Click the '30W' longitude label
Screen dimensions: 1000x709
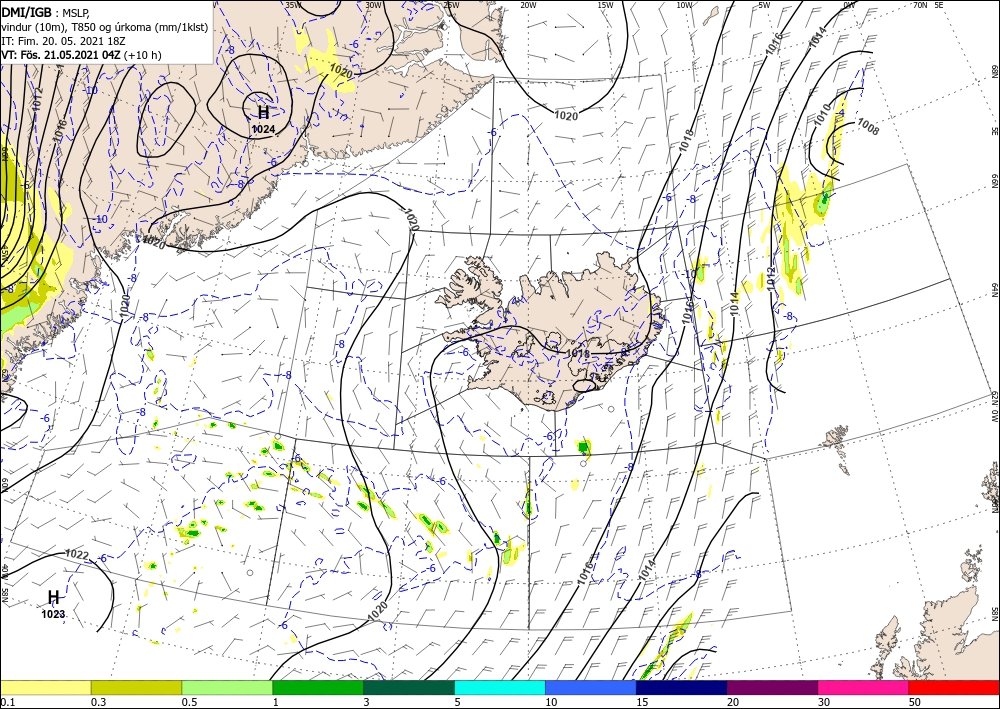click(x=373, y=5)
